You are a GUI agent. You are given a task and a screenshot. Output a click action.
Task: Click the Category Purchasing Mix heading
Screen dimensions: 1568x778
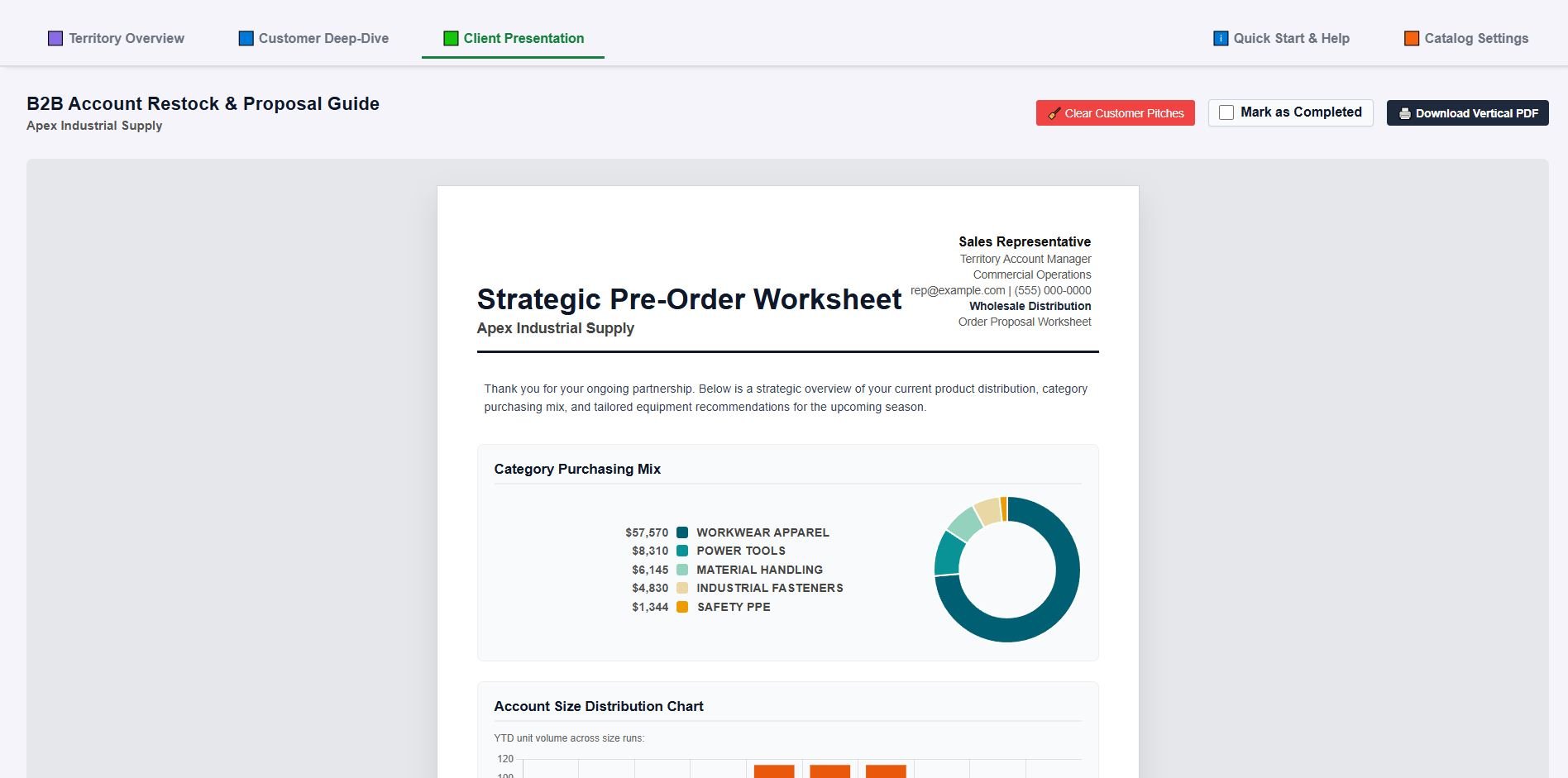577,469
